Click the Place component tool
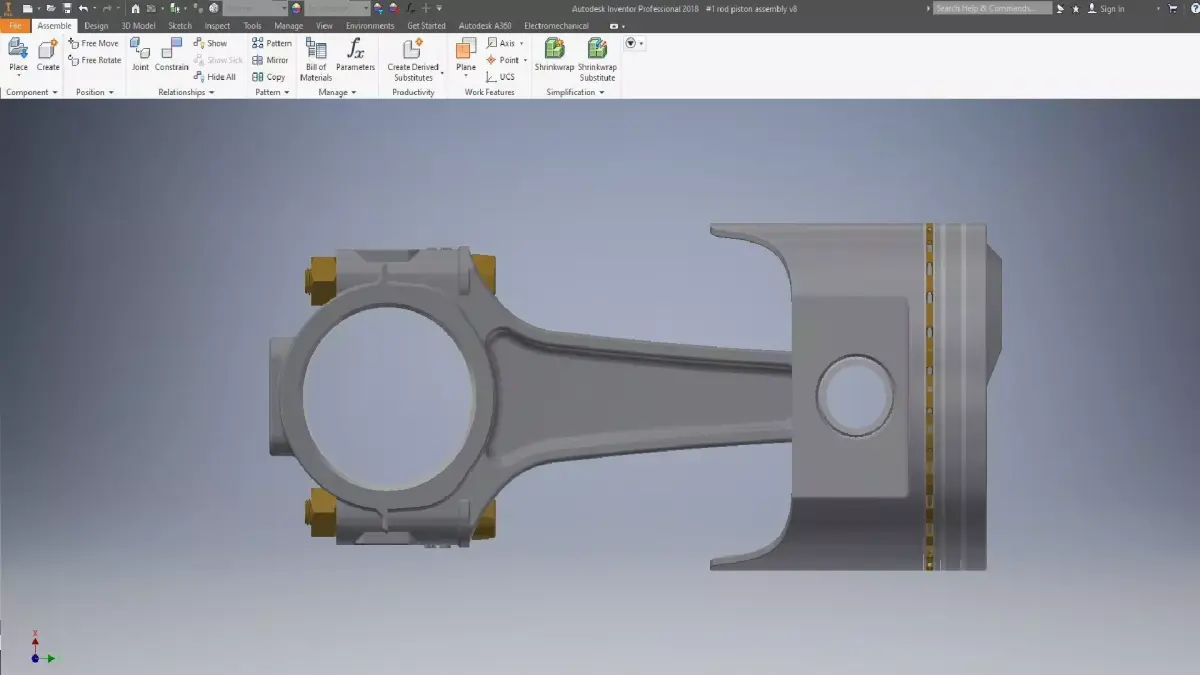The height and width of the screenshot is (675, 1200). [18, 56]
